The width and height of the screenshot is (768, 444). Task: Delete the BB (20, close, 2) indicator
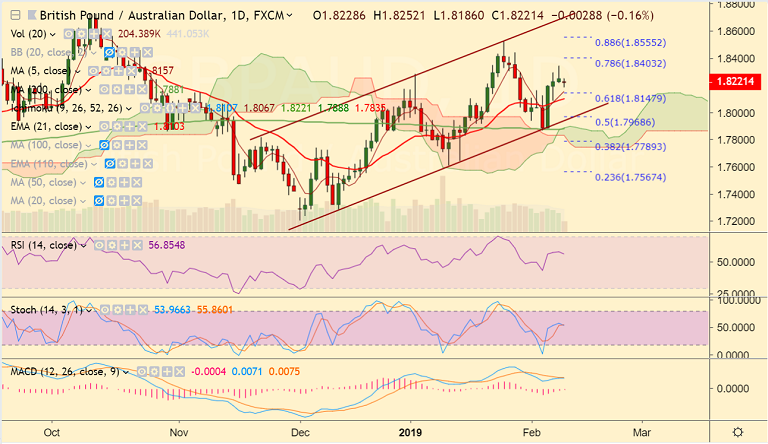pos(147,52)
